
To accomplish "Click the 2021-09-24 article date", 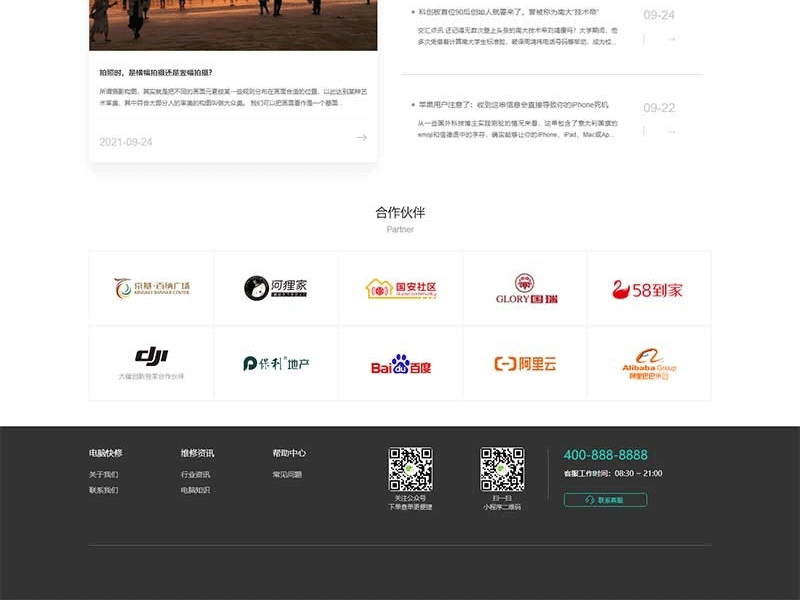I will (x=126, y=142).
